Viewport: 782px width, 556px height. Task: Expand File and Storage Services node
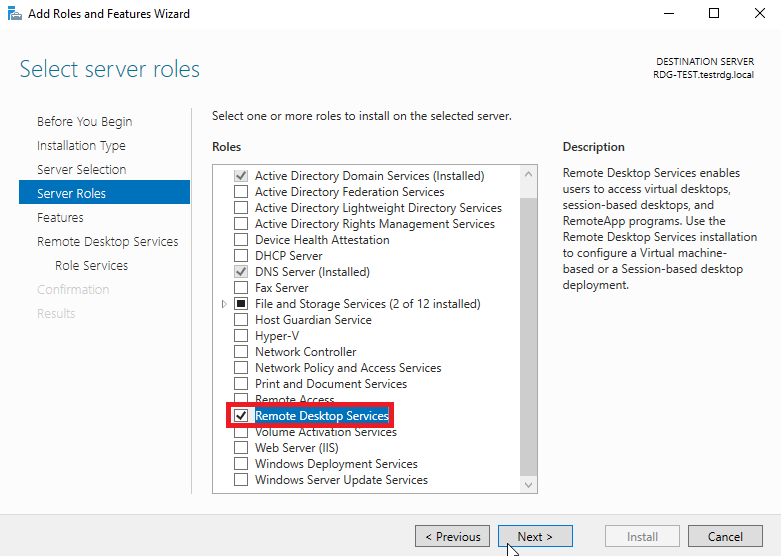(224, 304)
